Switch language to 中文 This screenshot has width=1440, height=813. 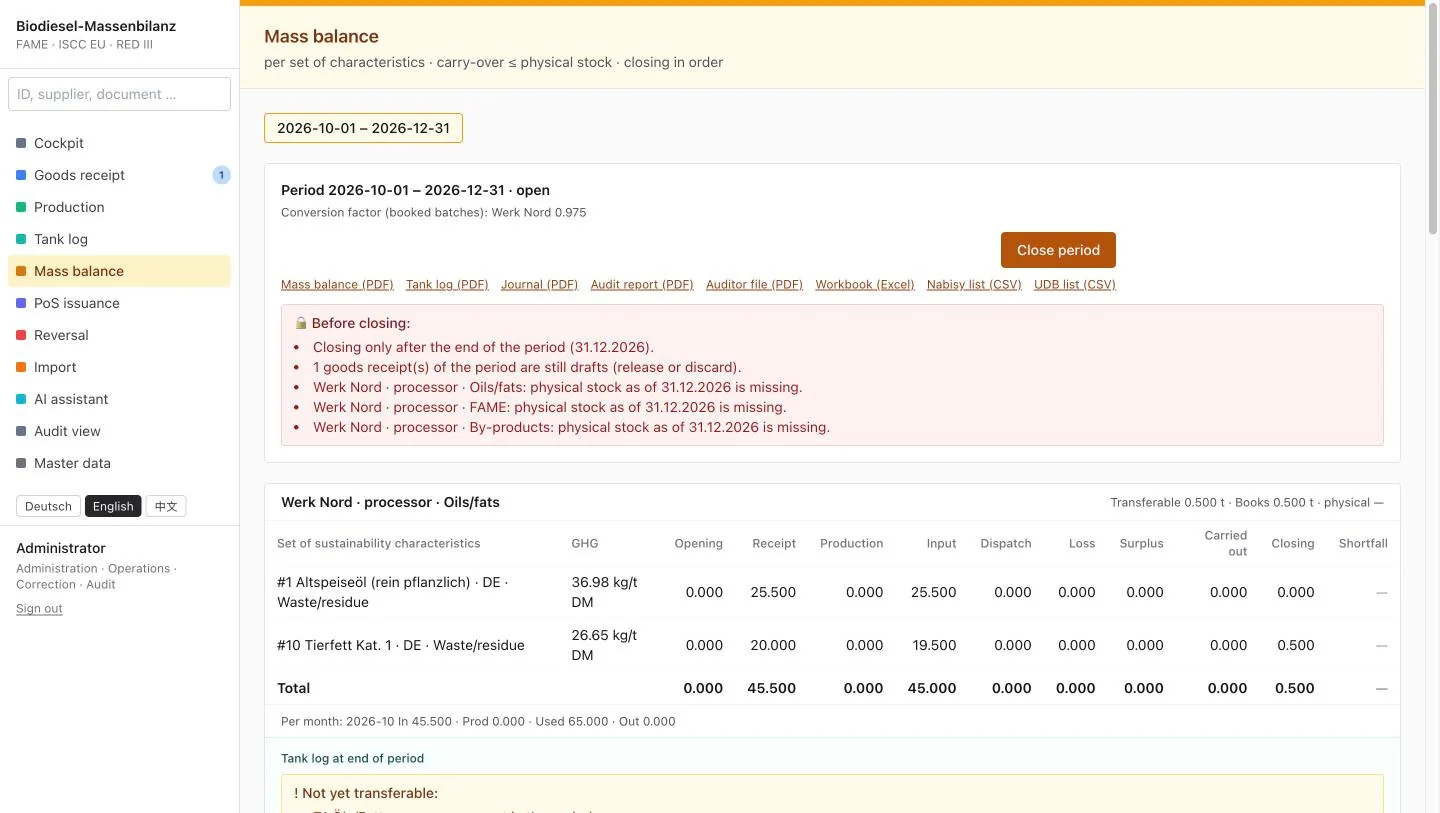click(x=166, y=506)
